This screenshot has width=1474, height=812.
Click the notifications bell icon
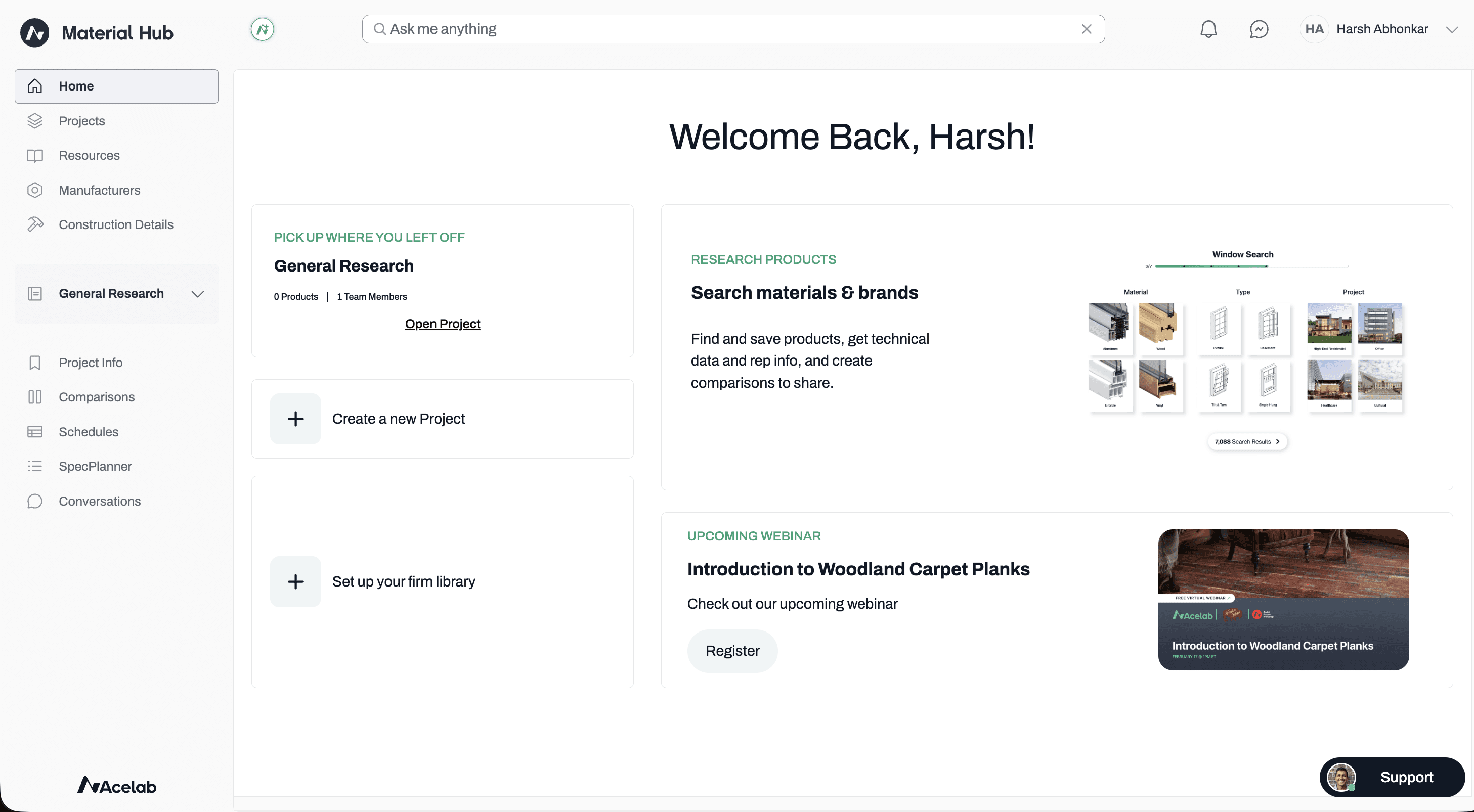[x=1208, y=29]
